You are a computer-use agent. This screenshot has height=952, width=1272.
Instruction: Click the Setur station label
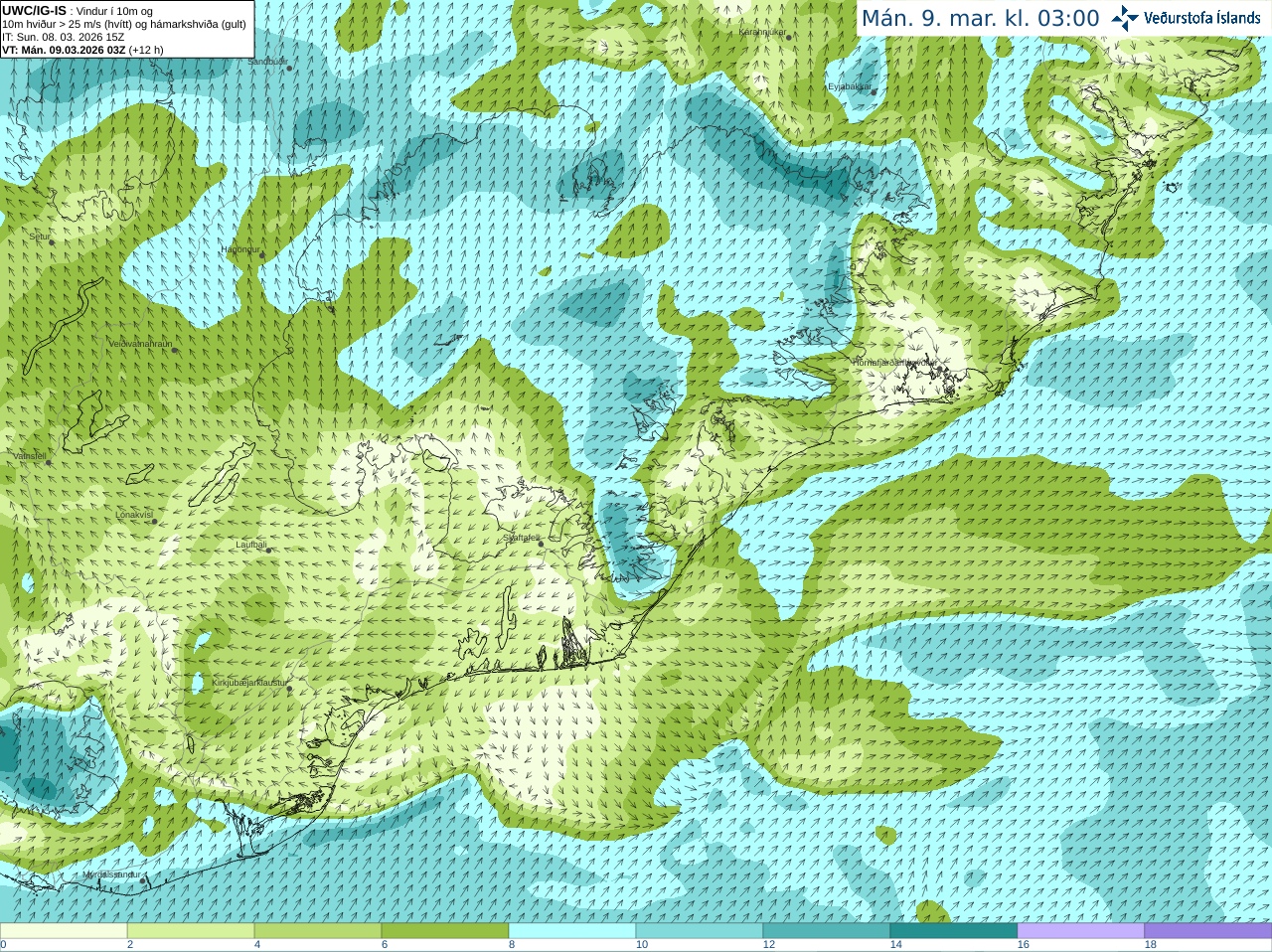point(40,237)
